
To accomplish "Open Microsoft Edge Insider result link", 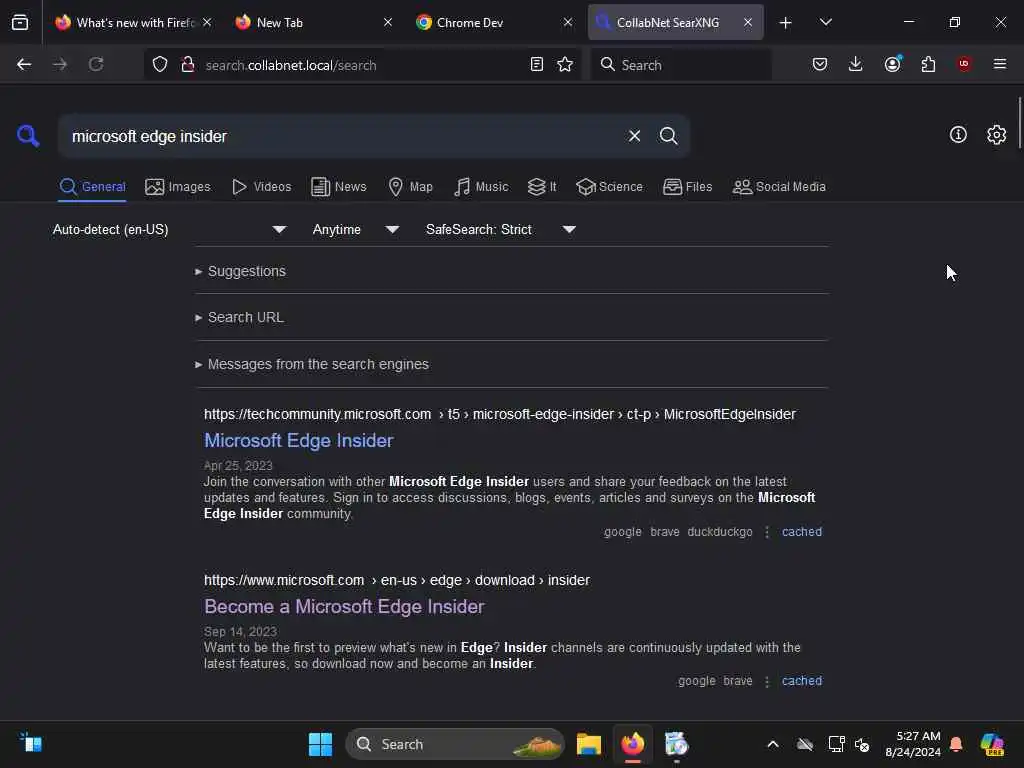I will [298, 441].
